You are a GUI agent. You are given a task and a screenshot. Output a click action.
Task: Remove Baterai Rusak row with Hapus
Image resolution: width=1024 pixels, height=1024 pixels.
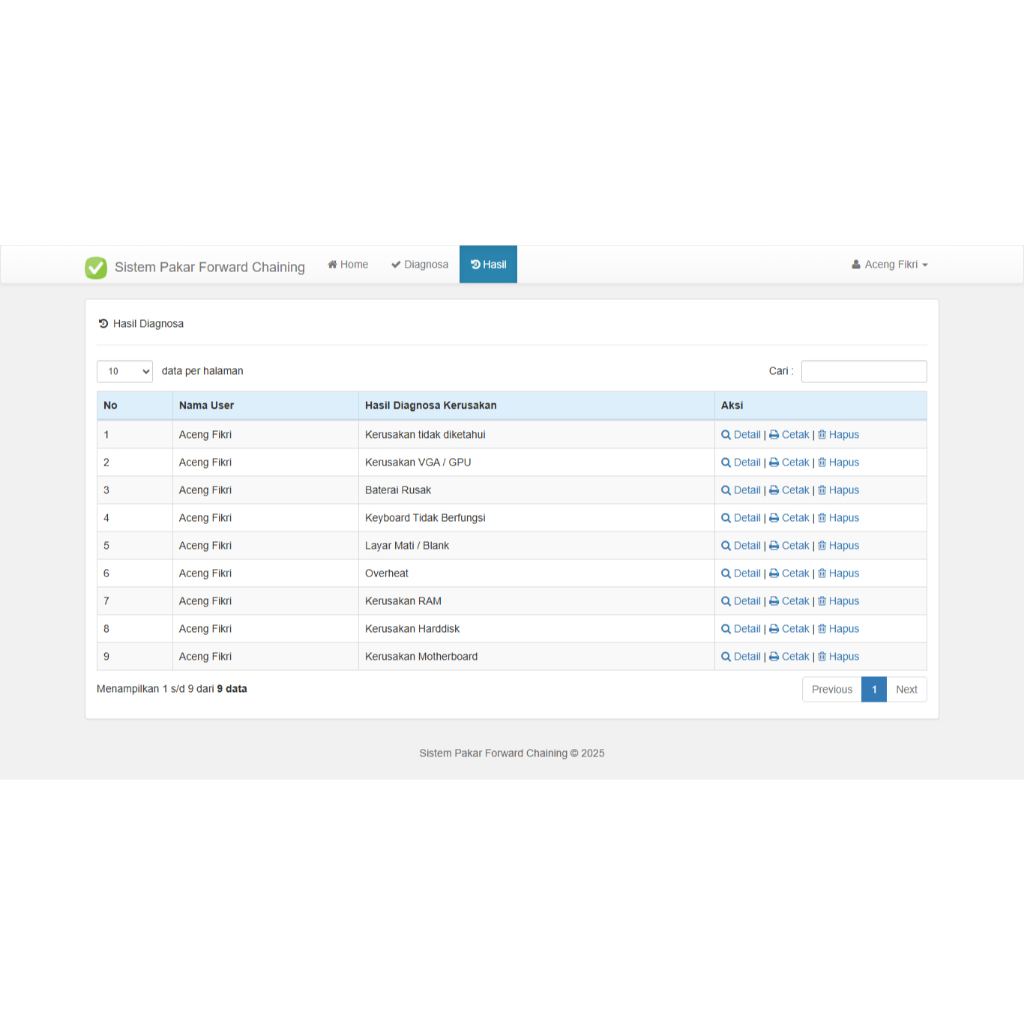[839, 490]
